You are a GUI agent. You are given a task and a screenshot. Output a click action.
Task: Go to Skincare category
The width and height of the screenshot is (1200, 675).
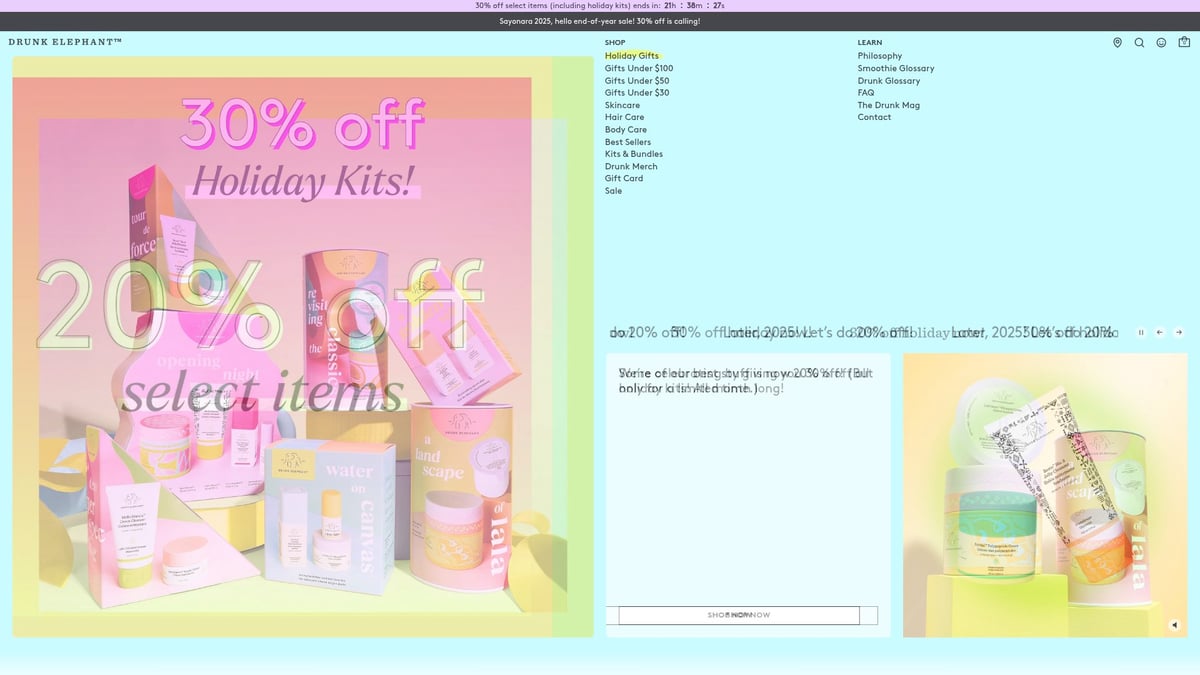622,105
